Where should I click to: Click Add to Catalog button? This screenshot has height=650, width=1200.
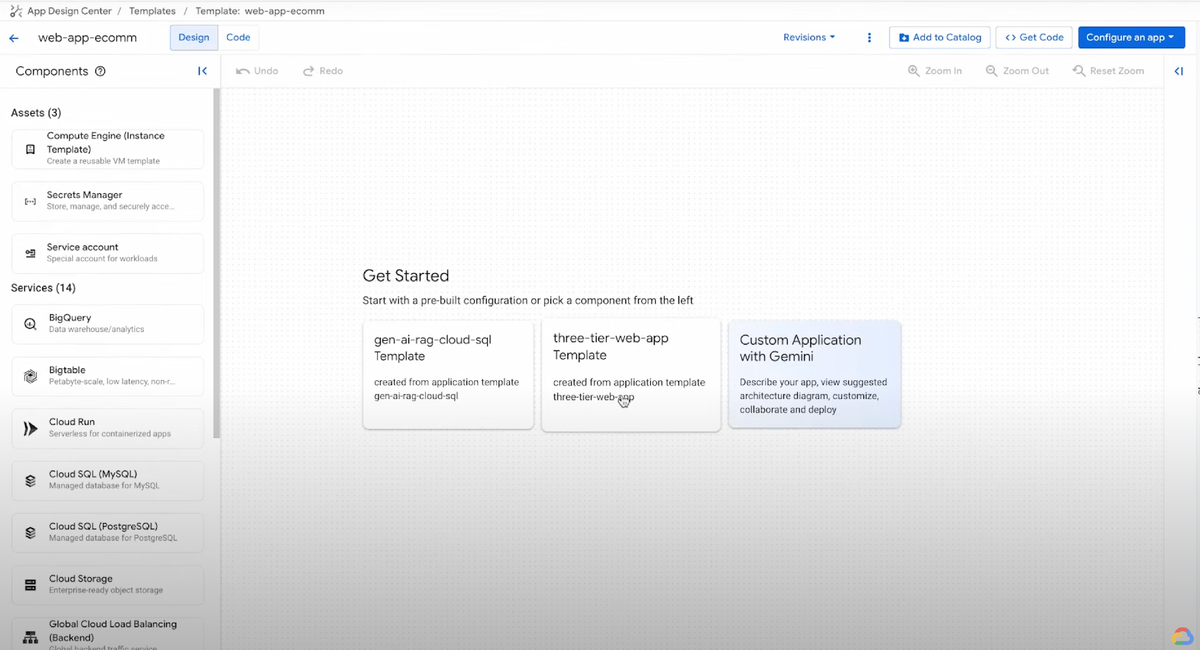(x=940, y=37)
